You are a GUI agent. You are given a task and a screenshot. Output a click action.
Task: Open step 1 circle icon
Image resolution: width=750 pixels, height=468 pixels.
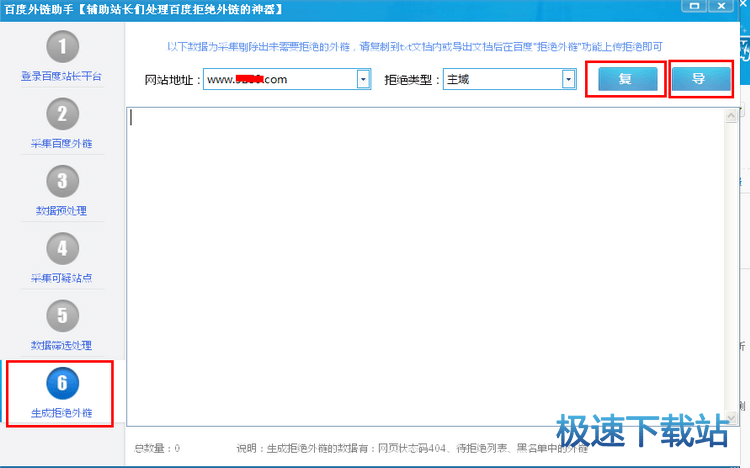62,47
